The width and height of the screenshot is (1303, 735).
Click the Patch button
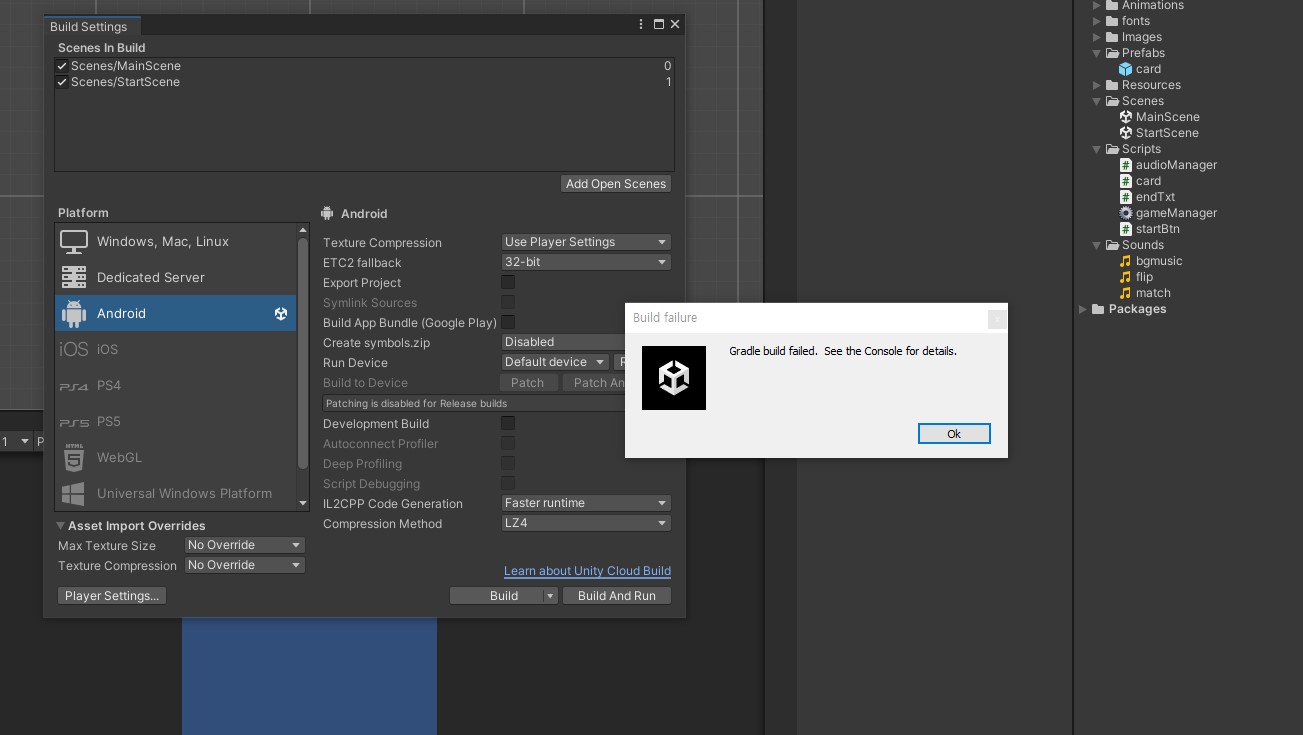[x=527, y=383]
